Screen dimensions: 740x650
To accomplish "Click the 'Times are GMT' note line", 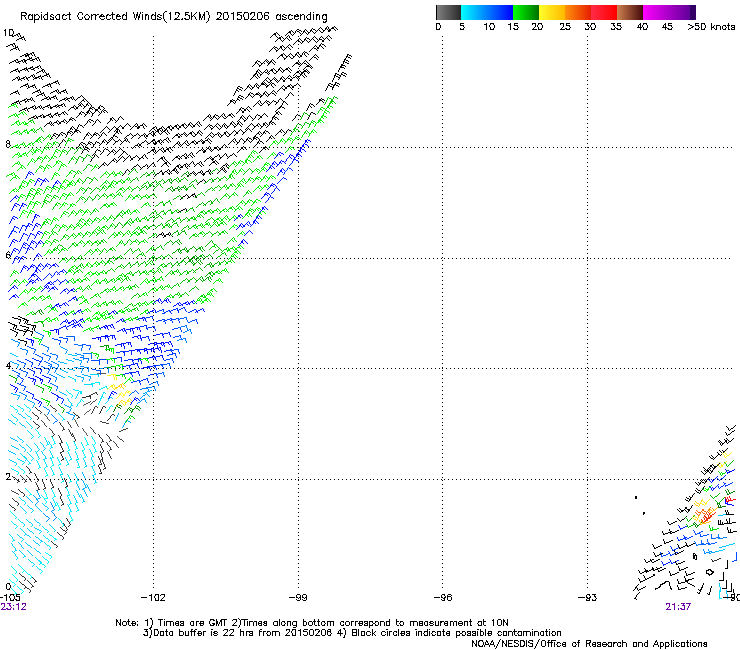I will click(312, 623).
